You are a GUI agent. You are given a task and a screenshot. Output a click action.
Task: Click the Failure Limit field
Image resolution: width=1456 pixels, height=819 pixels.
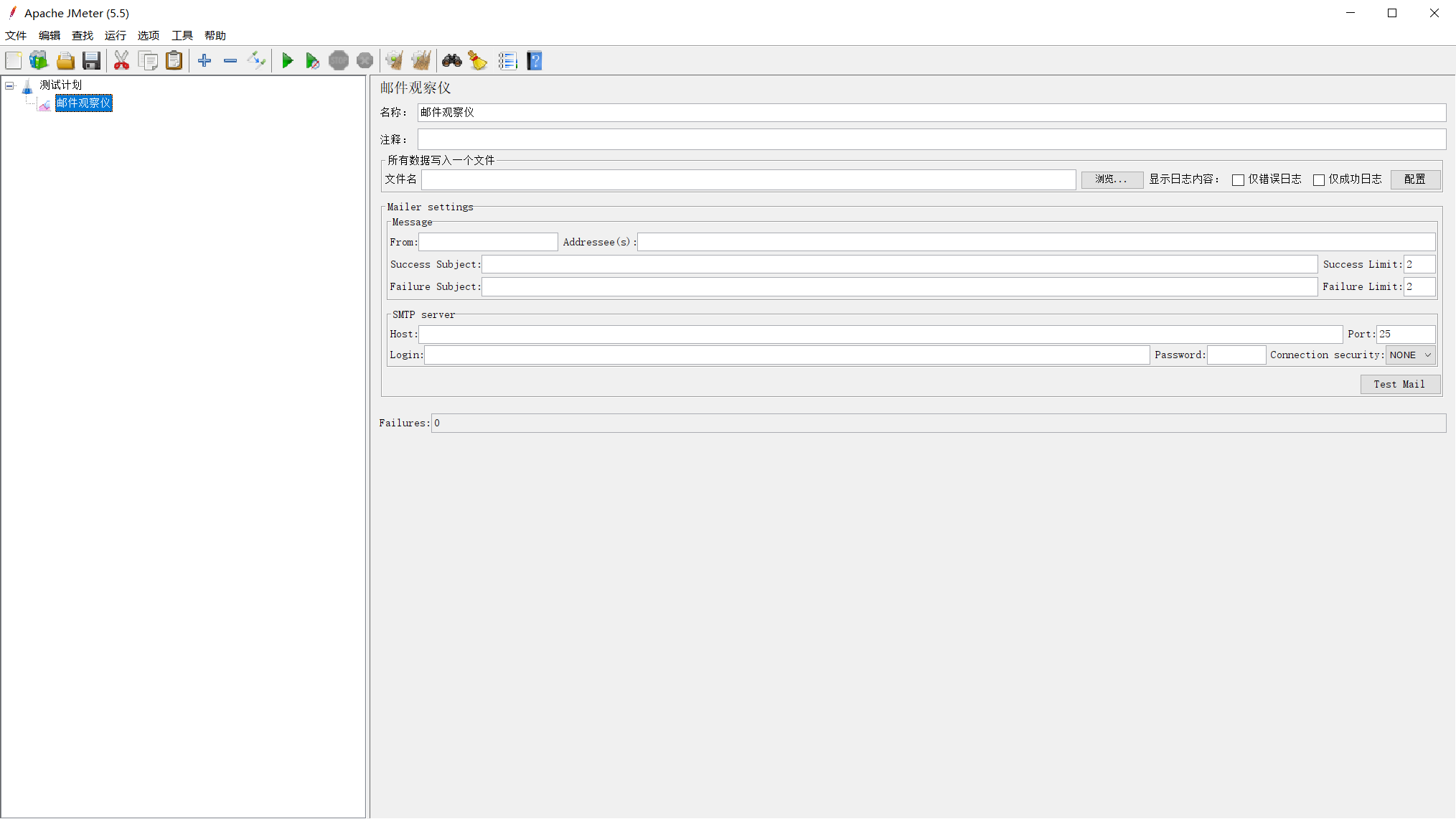[1419, 287]
